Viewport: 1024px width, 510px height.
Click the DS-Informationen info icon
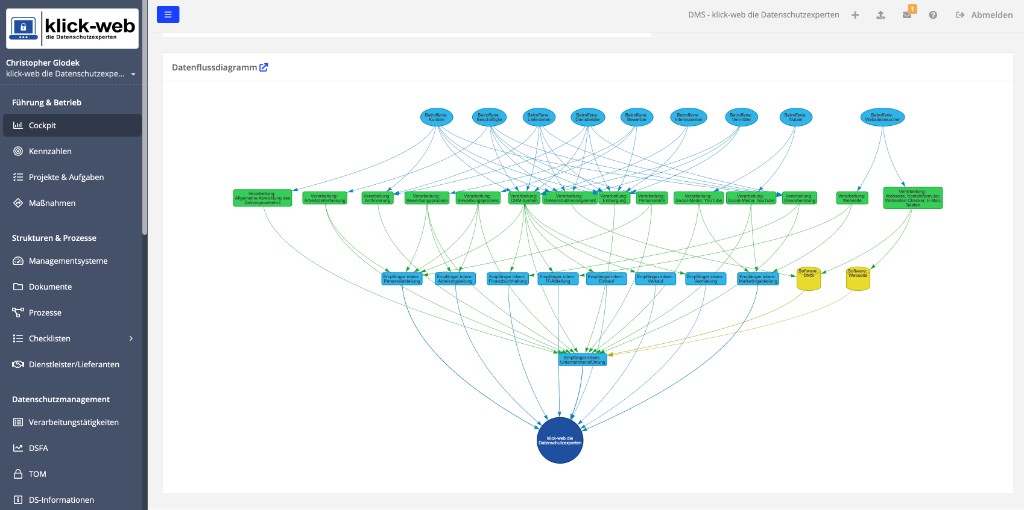(x=18, y=500)
